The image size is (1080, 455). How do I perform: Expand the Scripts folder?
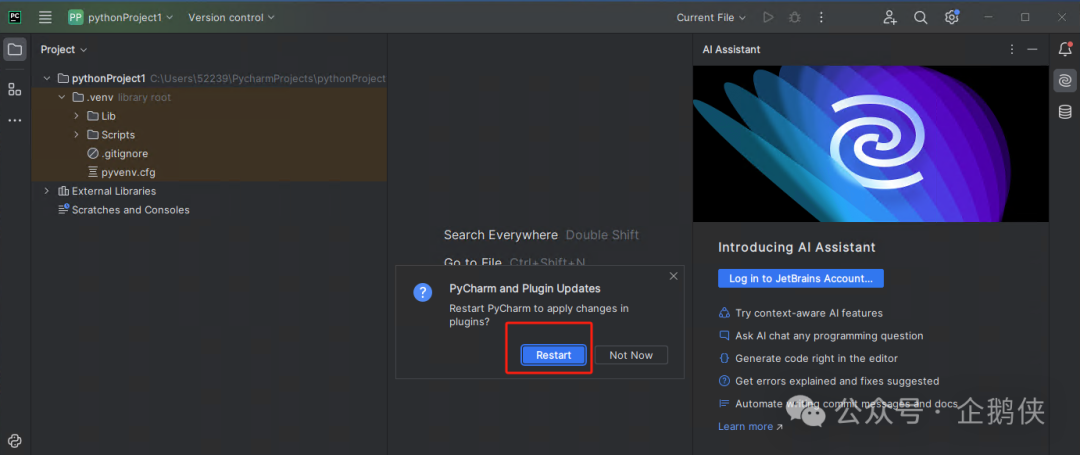point(76,135)
